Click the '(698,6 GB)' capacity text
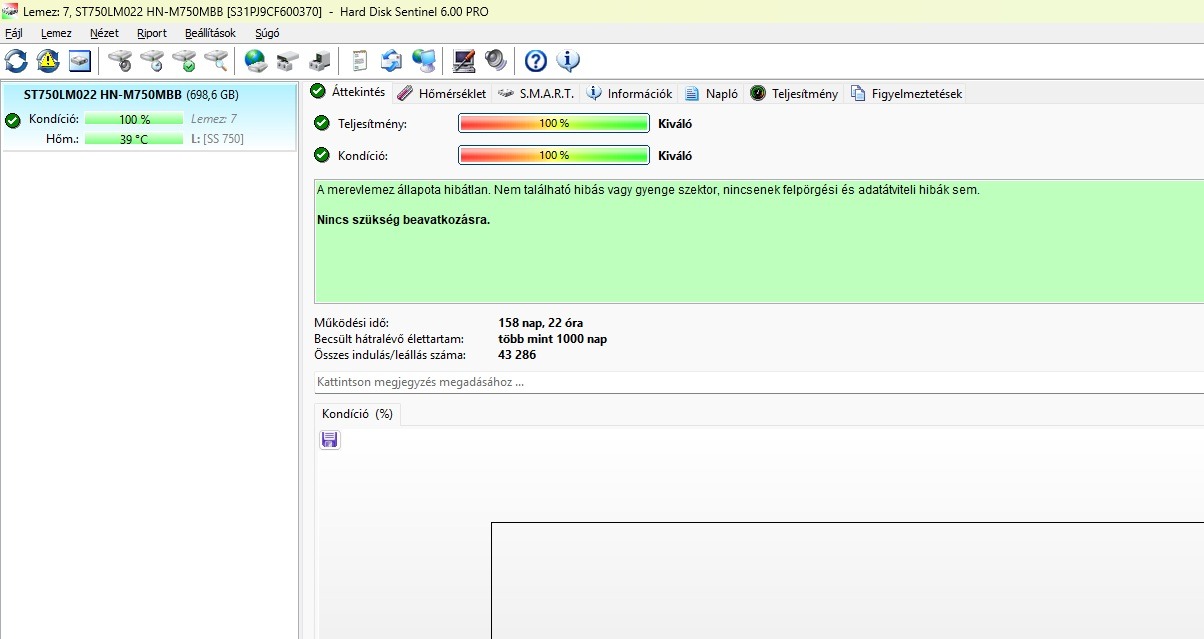The width and height of the screenshot is (1204, 639). click(212, 95)
